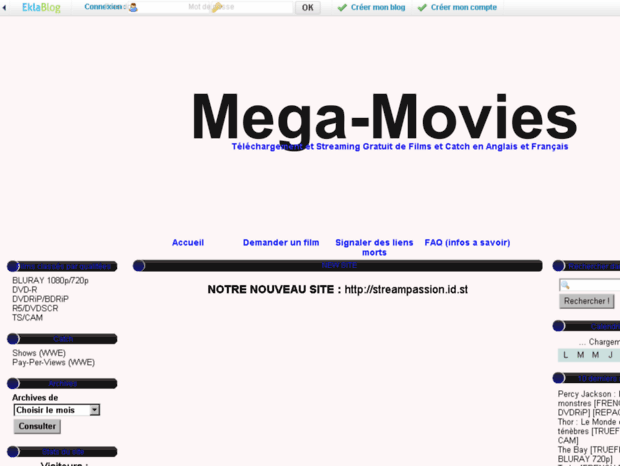Screen dimensions: 620x466
Task: Click blue circle on Archives header
Action: coord(13,383)
